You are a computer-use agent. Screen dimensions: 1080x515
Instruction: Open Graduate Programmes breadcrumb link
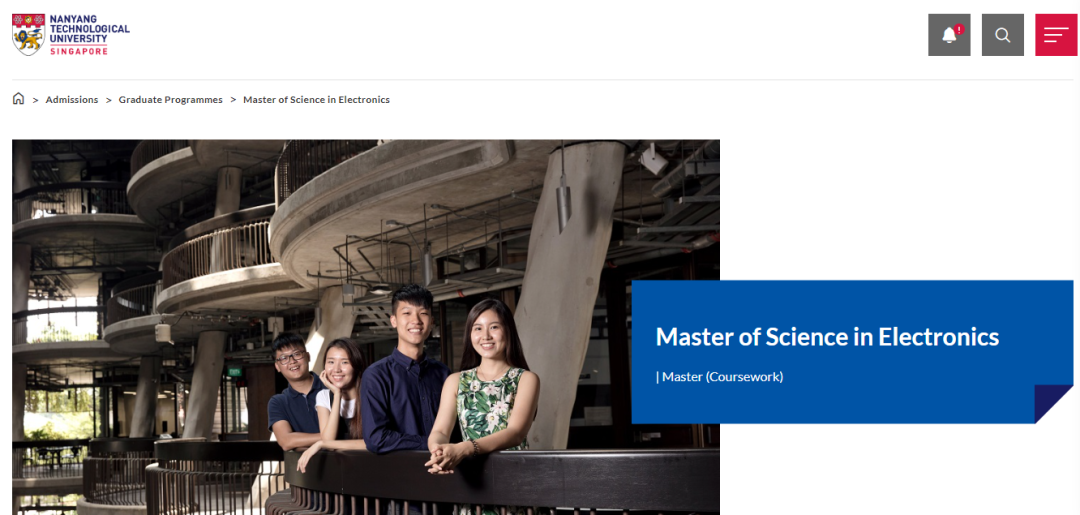coord(170,100)
